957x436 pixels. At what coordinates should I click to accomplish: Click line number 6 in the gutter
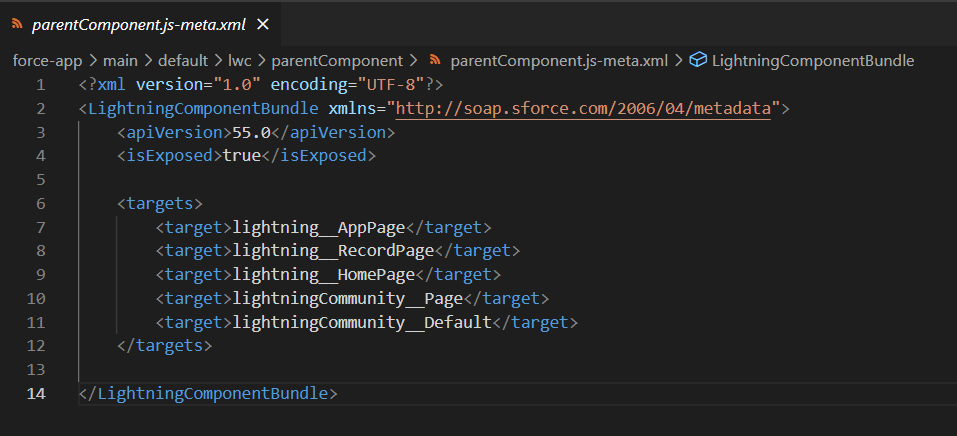pyautogui.click(x=40, y=203)
